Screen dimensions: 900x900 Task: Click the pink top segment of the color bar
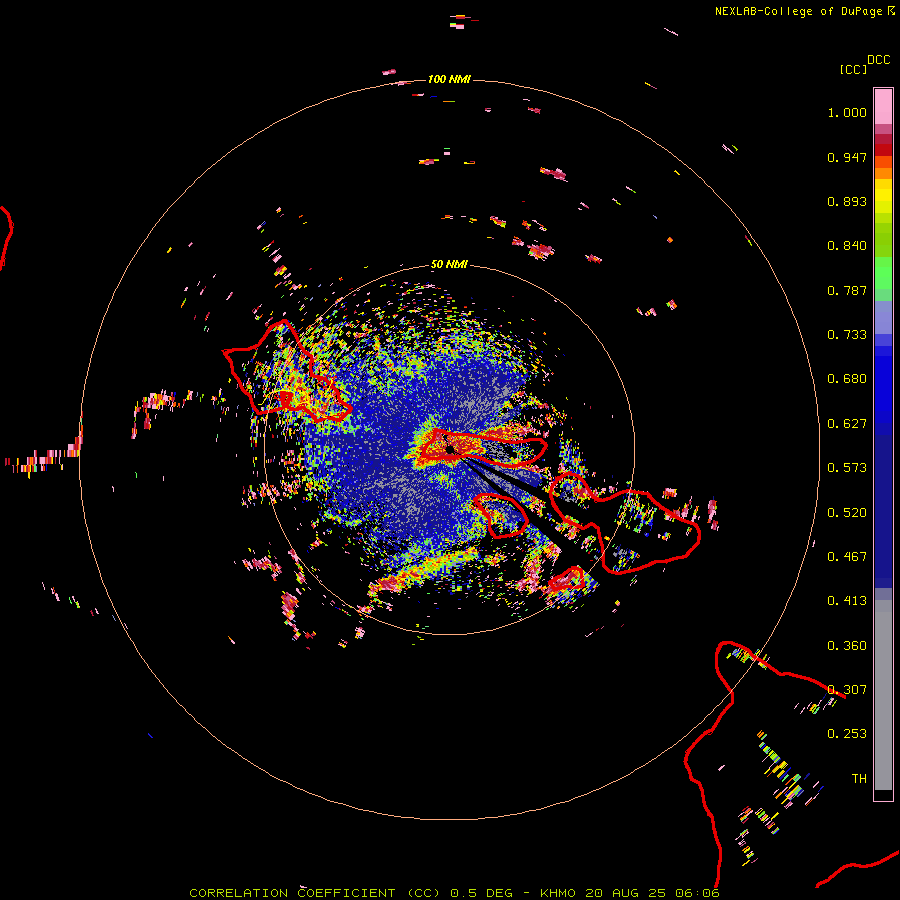[x=883, y=106]
